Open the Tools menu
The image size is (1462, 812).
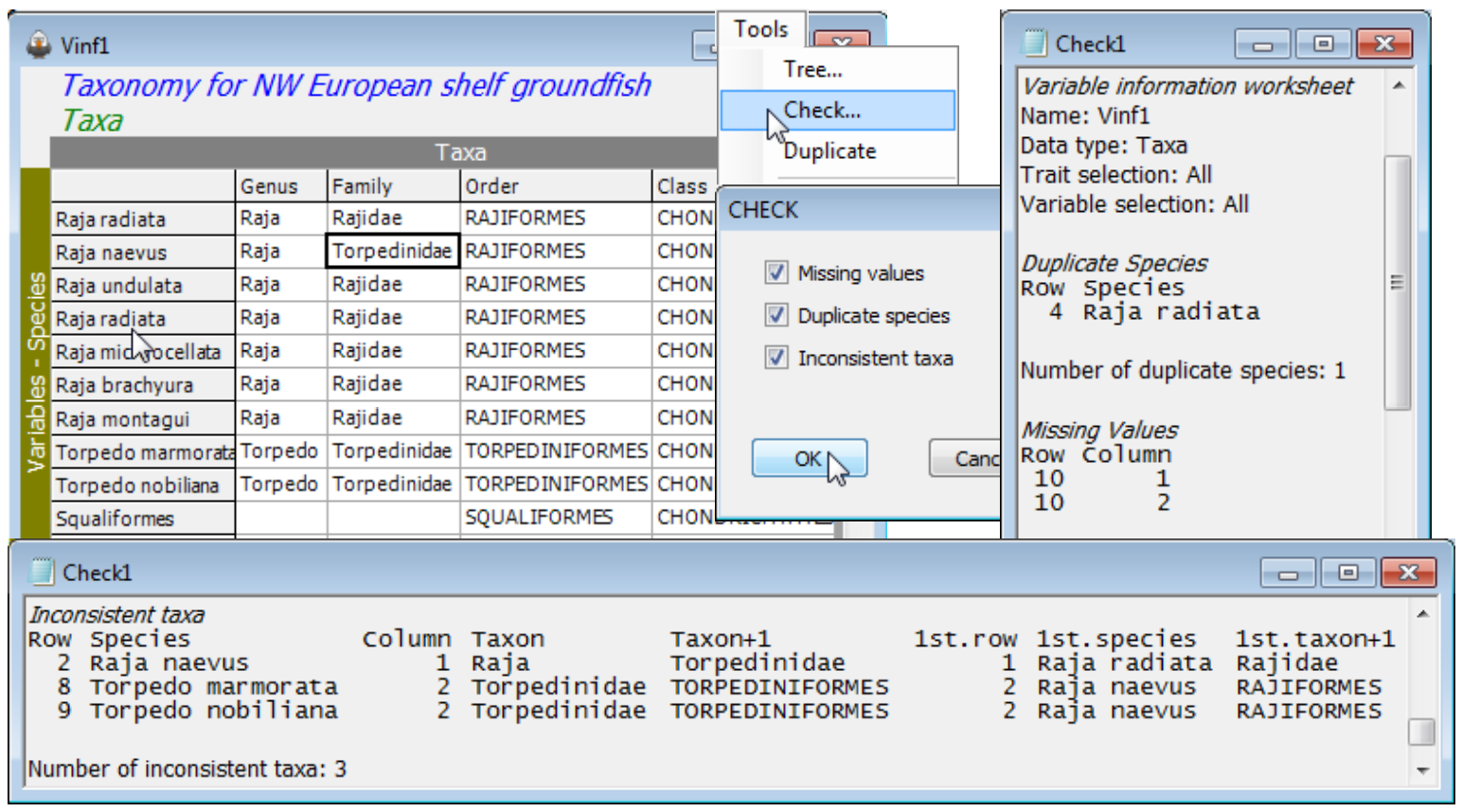tap(761, 29)
